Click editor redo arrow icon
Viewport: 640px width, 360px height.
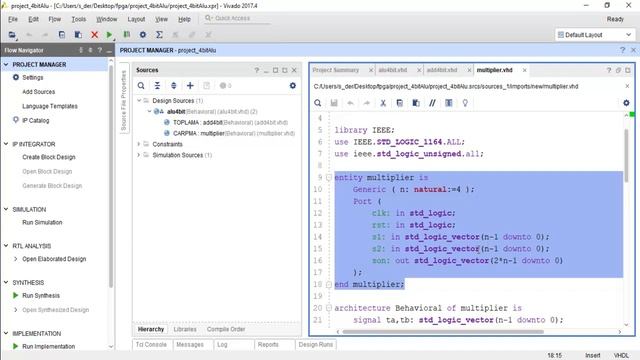pos(367,103)
